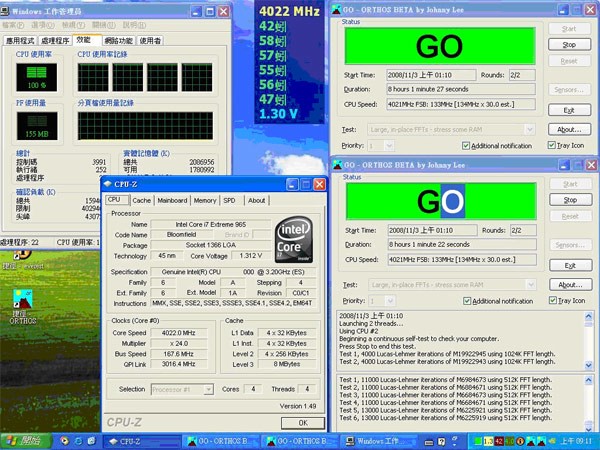
Task: Select Windows 工作 Task Manager taskbar button
Action: pos(379,442)
